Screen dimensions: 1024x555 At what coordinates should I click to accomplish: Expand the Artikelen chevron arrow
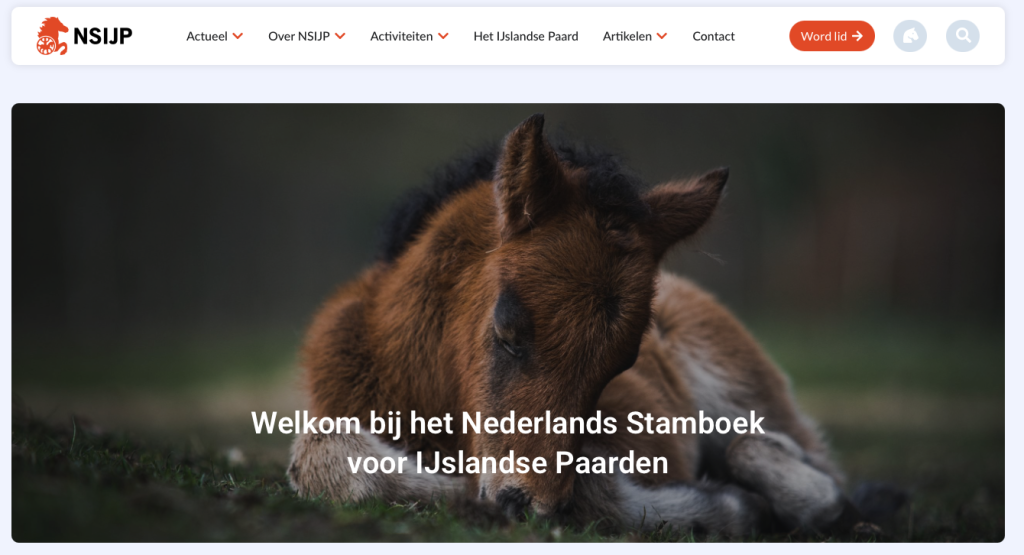click(662, 36)
